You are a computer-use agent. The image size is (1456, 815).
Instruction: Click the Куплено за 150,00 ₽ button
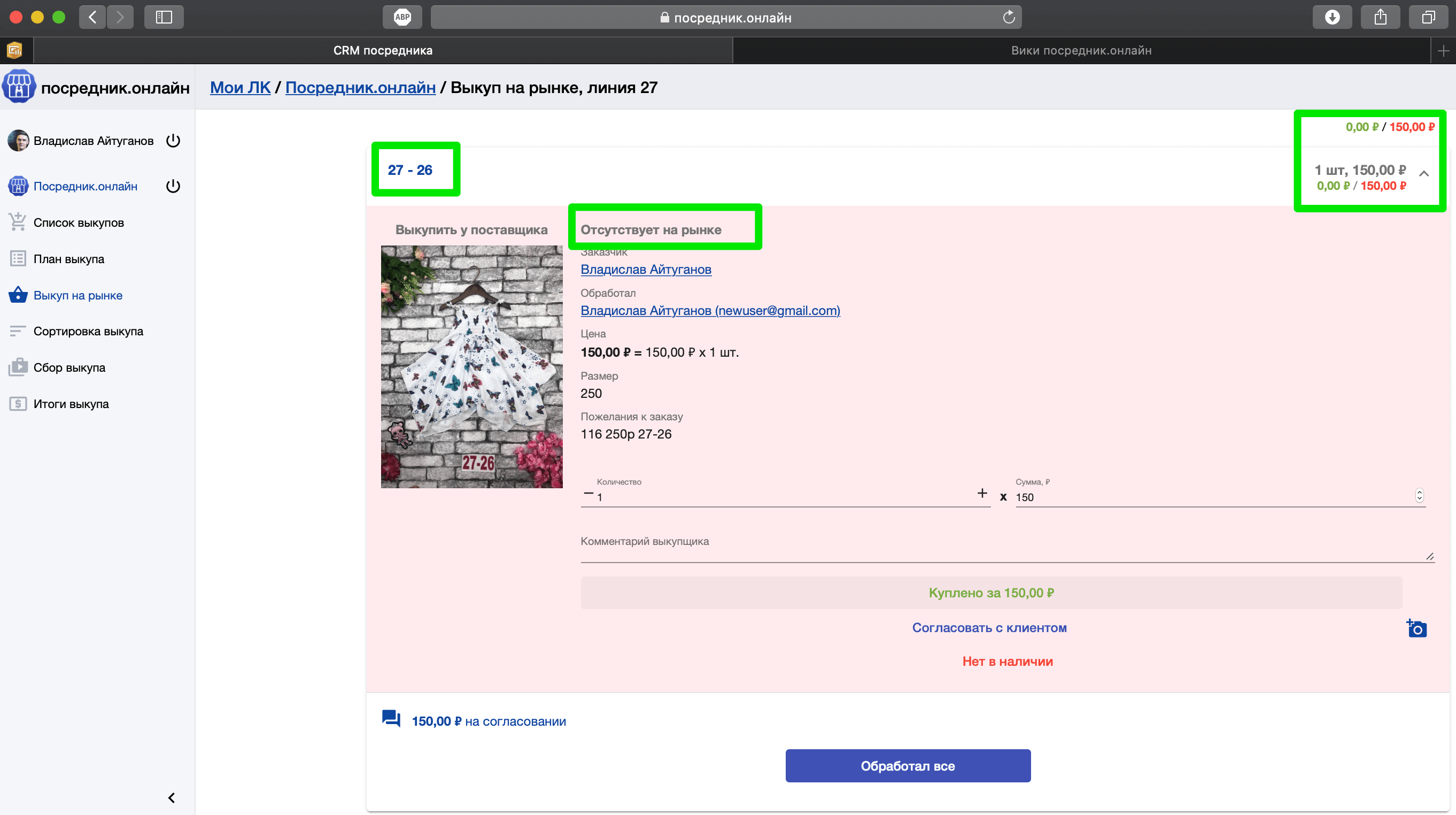(991, 593)
